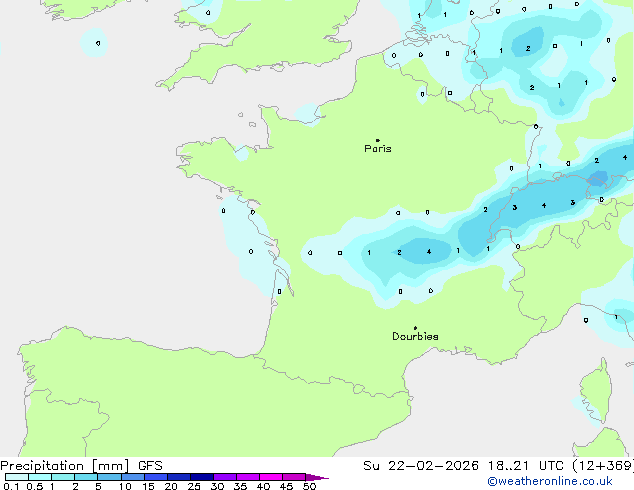
Task: Click the legend label '0.5'
Action: click(35, 486)
